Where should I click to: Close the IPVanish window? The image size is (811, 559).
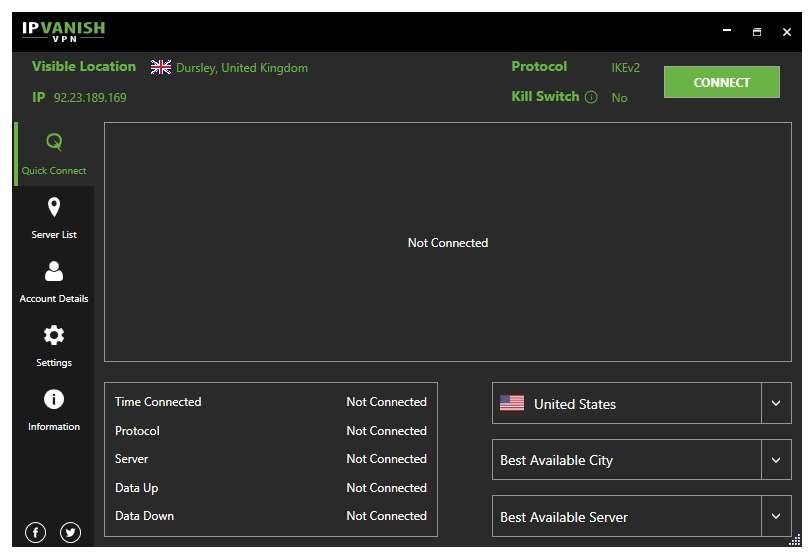pos(787,32)
